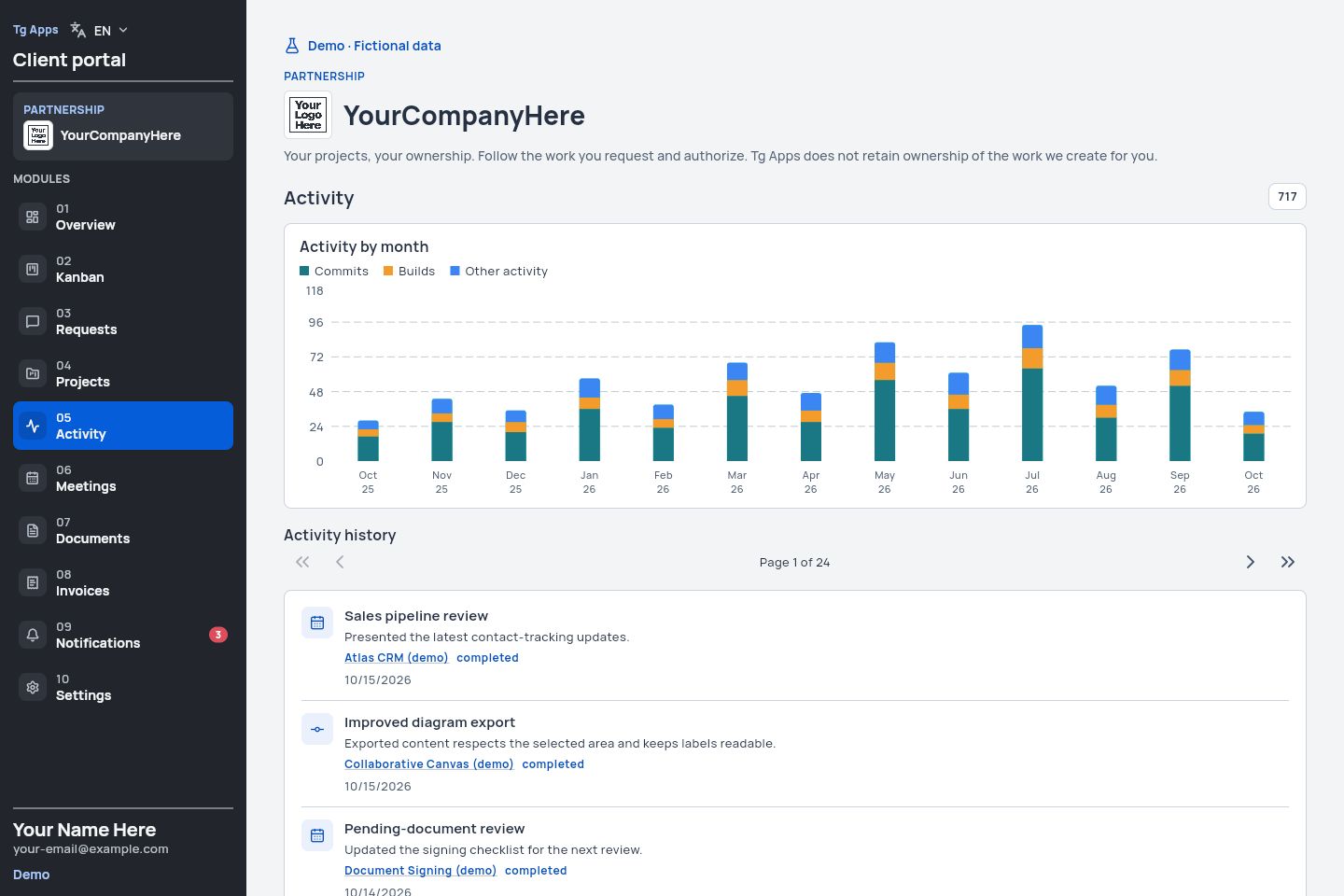Viewport: 1344px width, 896px height.
Task: Click the your-email@example.com text
Action: [x=91, y=849]
